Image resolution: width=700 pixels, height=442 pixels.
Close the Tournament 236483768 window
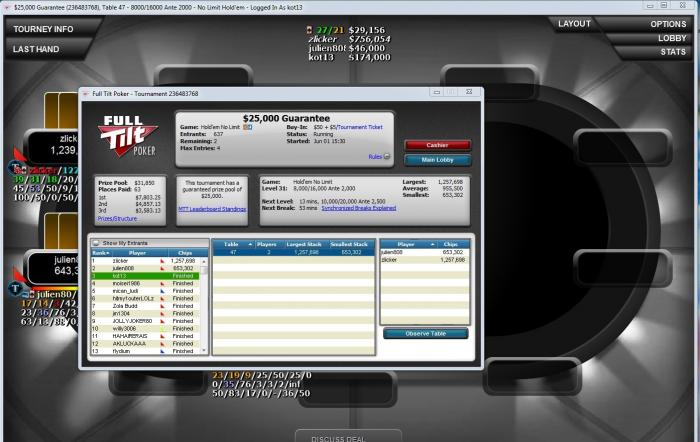point(469,92)
